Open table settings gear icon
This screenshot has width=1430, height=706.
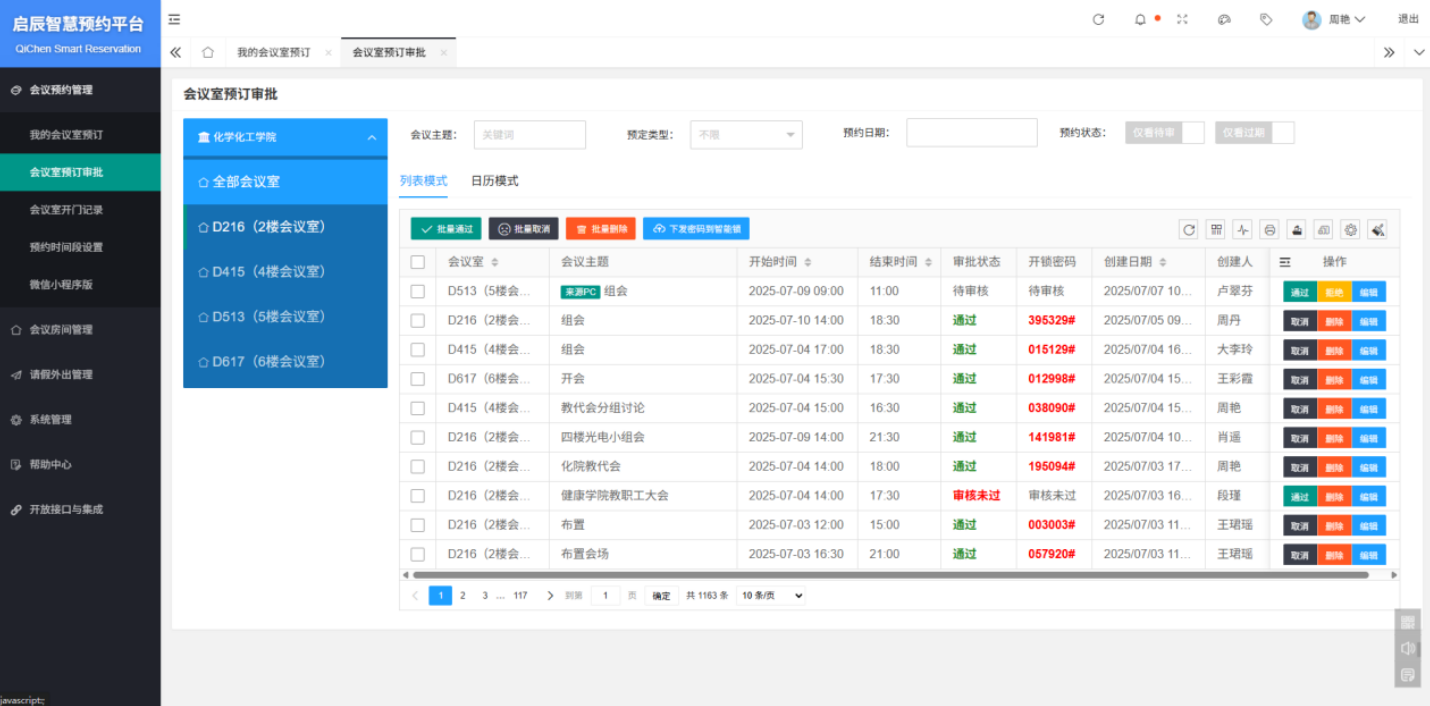pos(1350,230)
